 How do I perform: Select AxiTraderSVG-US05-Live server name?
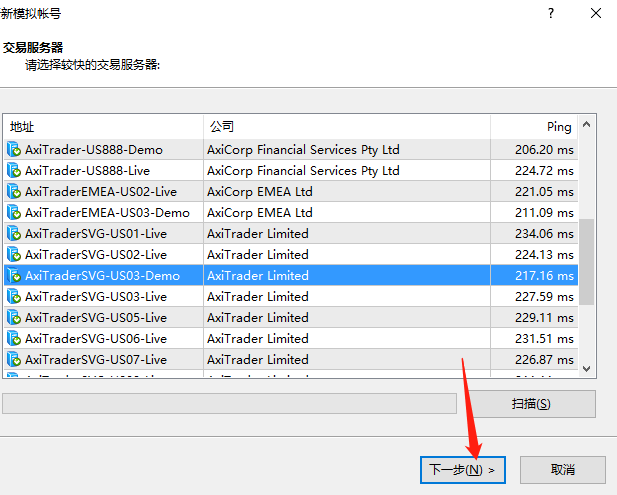click(x=96, y=318)
